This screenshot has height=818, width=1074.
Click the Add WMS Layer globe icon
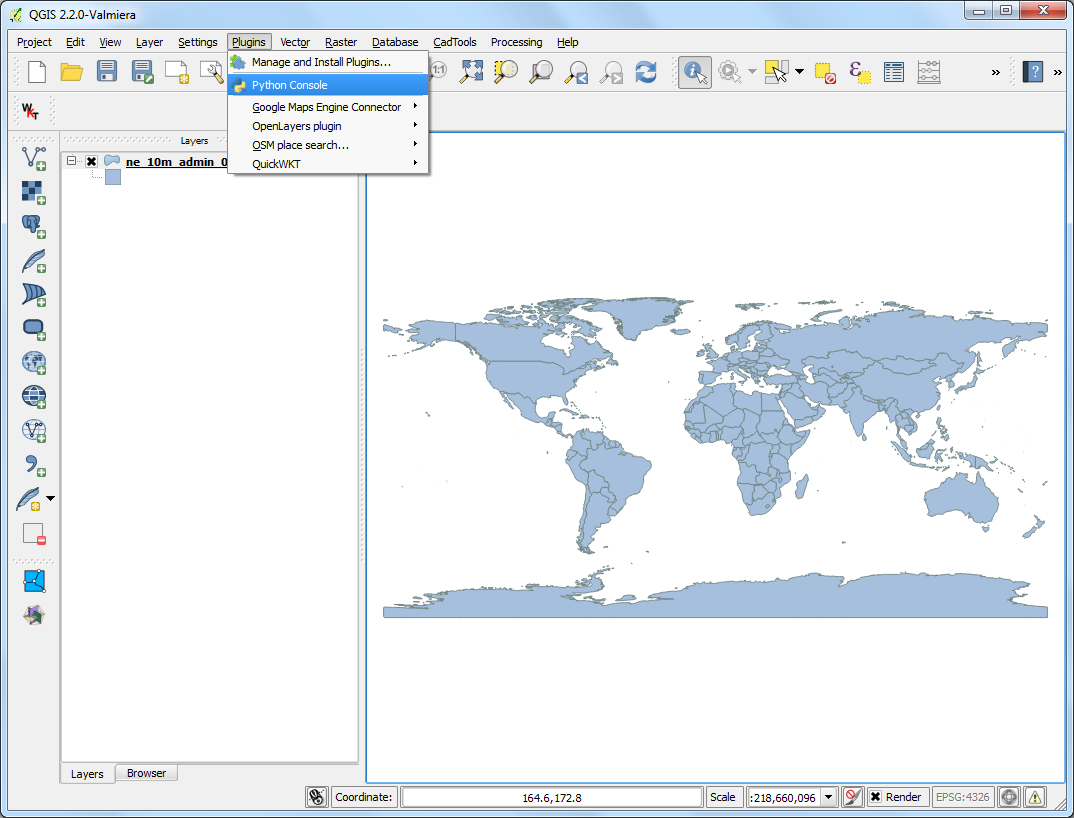34,362
